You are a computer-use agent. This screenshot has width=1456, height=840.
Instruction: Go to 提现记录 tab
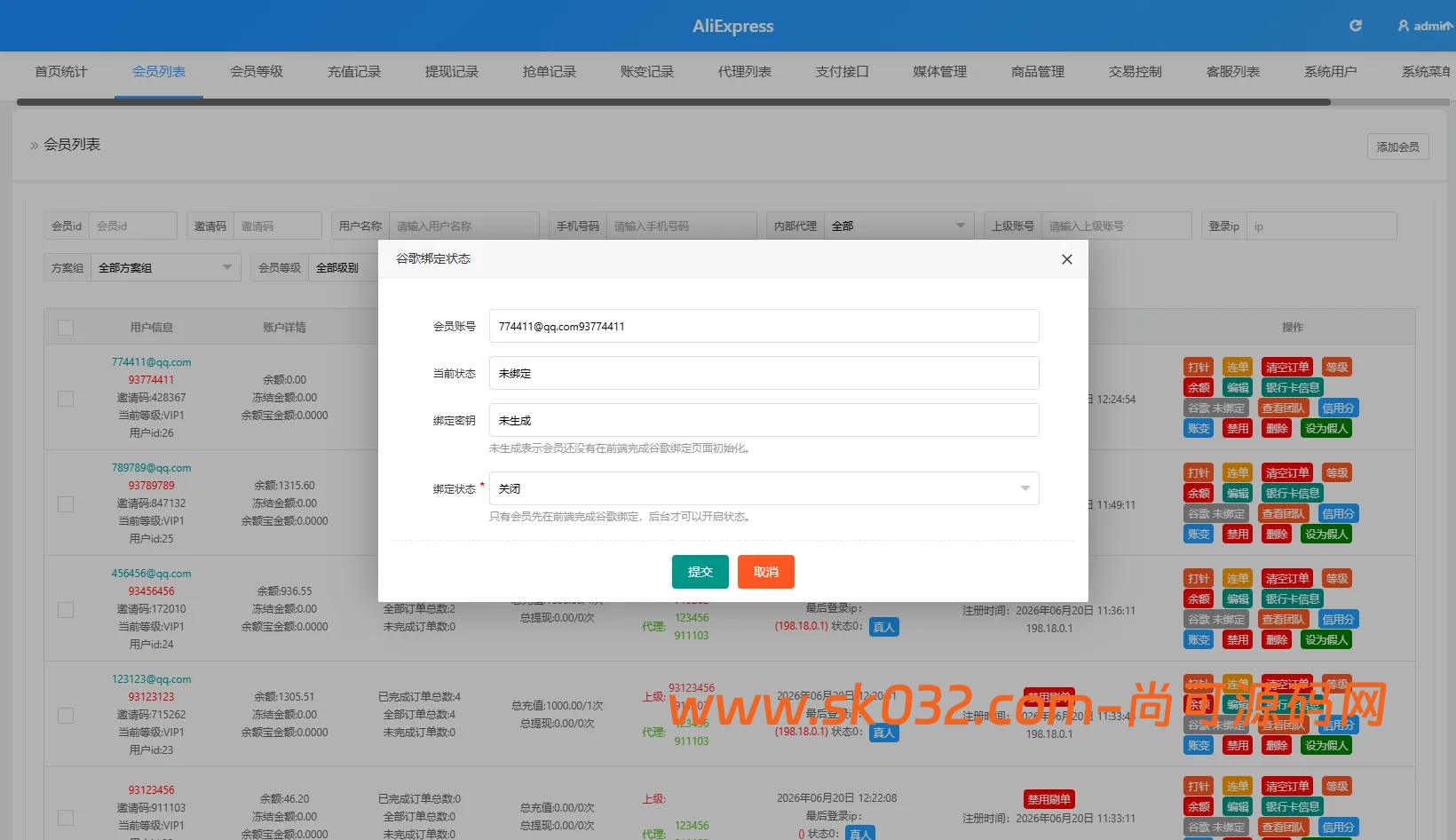pyautogui.click(x=452, y=72)
